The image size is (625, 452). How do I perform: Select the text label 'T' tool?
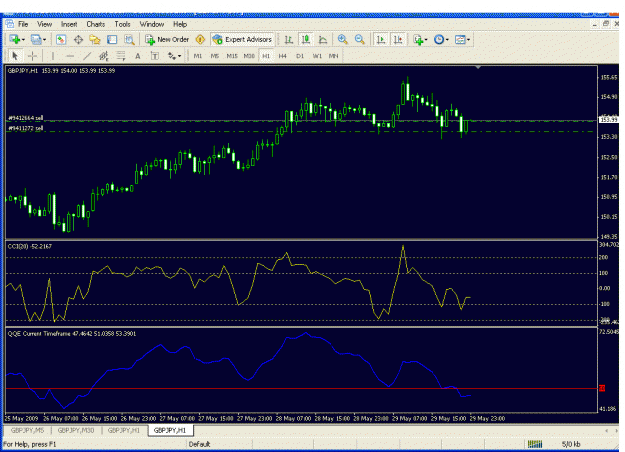[x=155, y=56]
